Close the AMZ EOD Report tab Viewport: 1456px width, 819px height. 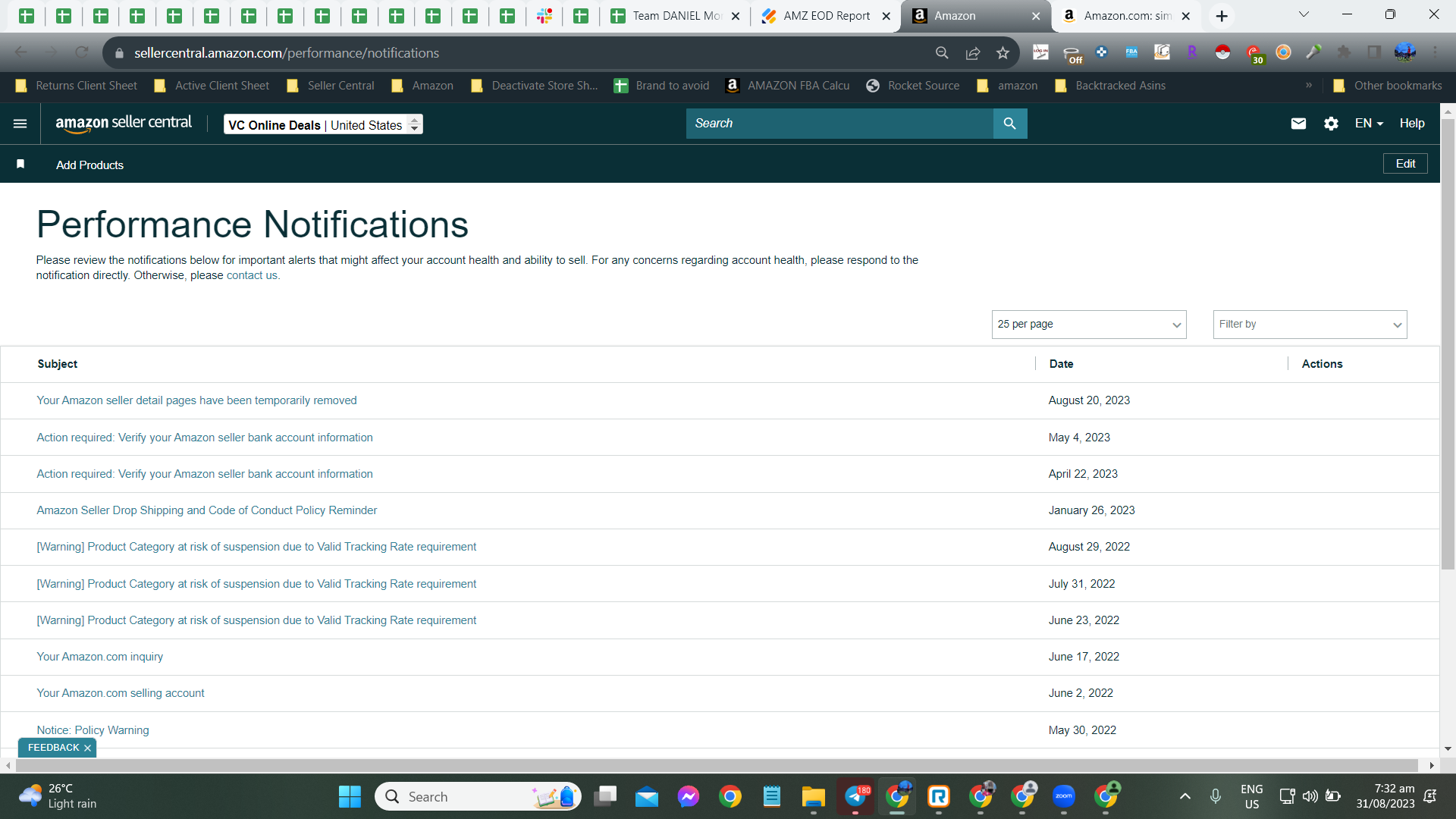point(886,16)
